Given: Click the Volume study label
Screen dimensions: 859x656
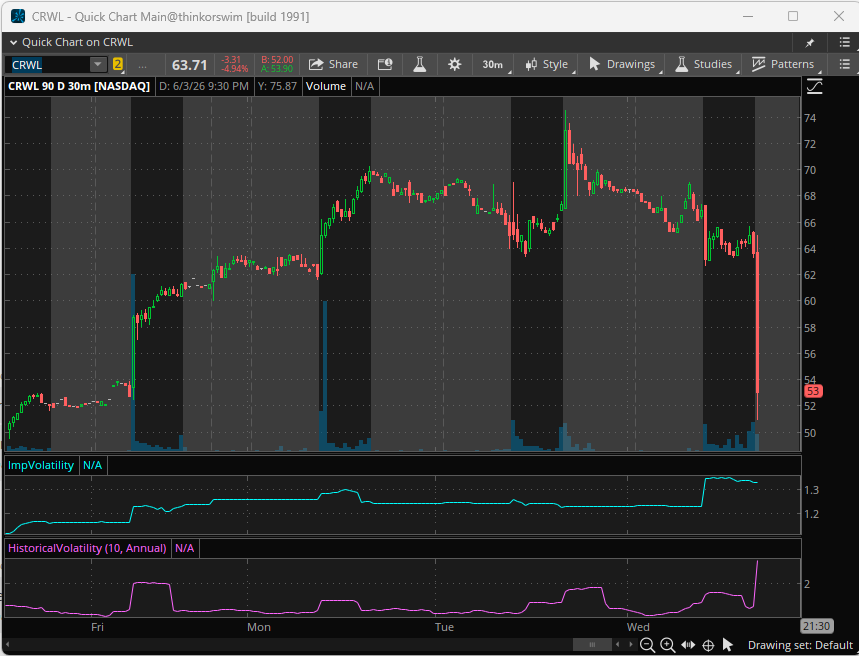Looking at the screenshot, I should (325, 87).
